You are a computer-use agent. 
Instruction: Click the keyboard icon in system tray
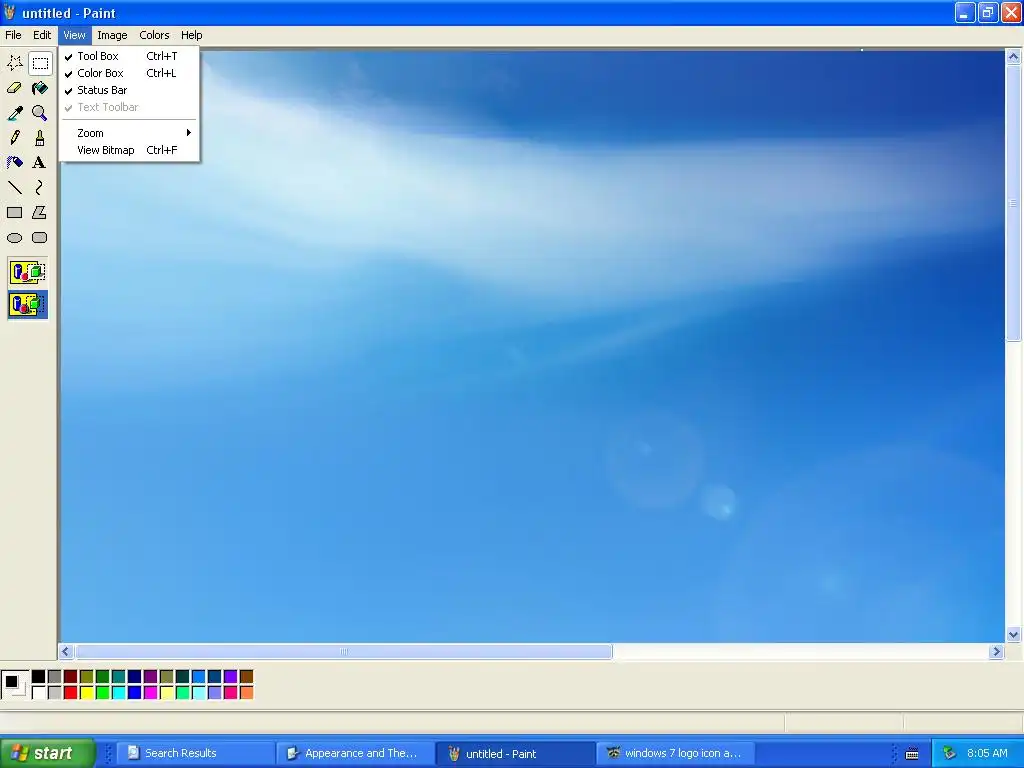pyautogui.click(x=912, y=754)
